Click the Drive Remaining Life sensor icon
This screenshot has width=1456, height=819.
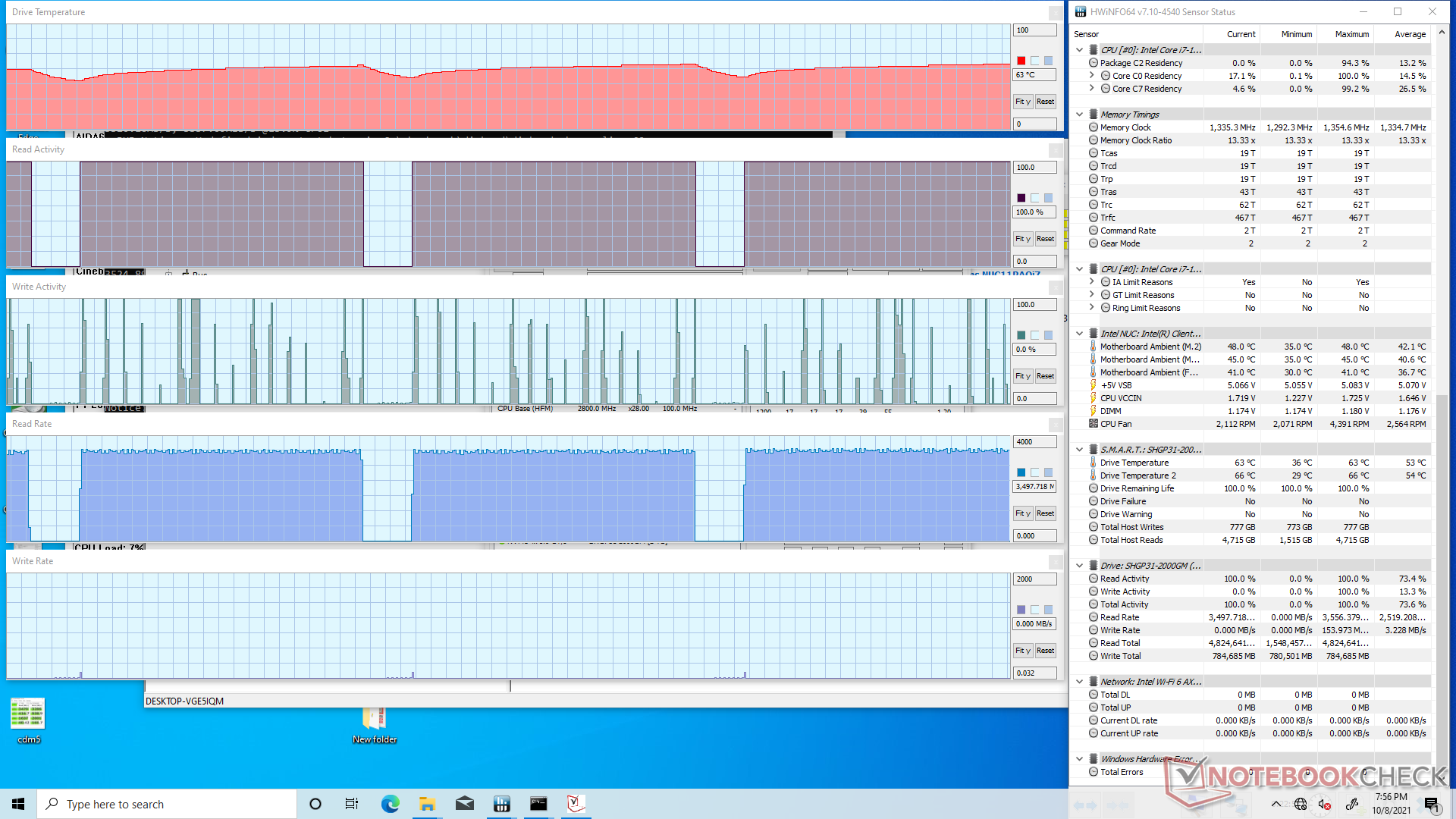(1094, 488)
